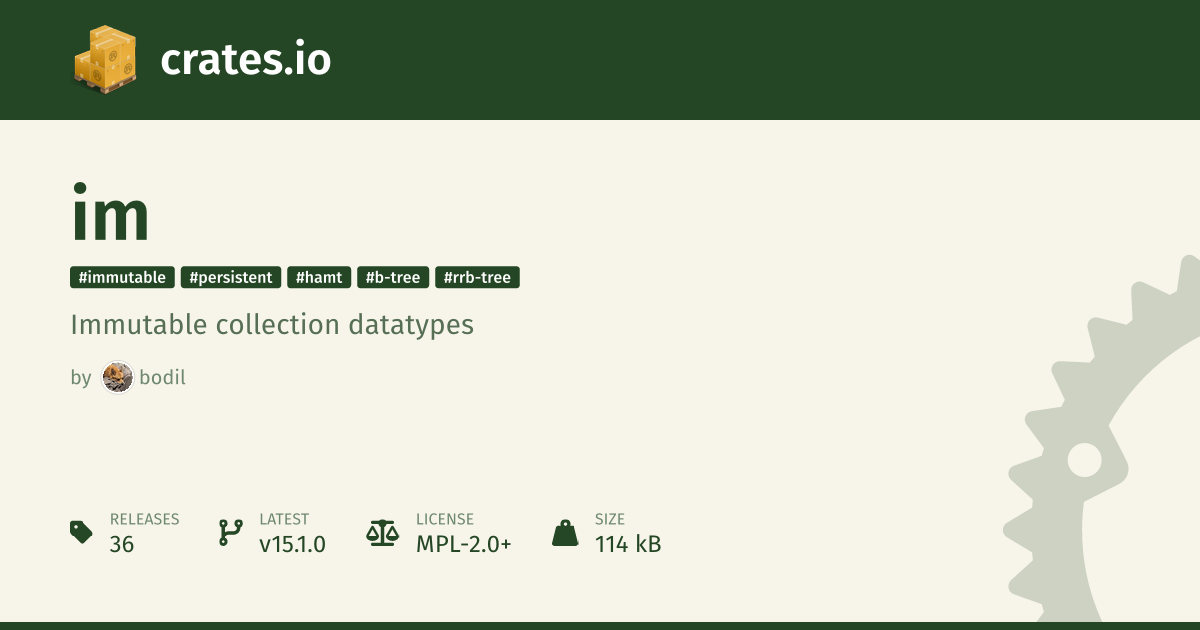Click the "Immutable collection datatypes" description
1200x630 pixels.
(272, 325)
